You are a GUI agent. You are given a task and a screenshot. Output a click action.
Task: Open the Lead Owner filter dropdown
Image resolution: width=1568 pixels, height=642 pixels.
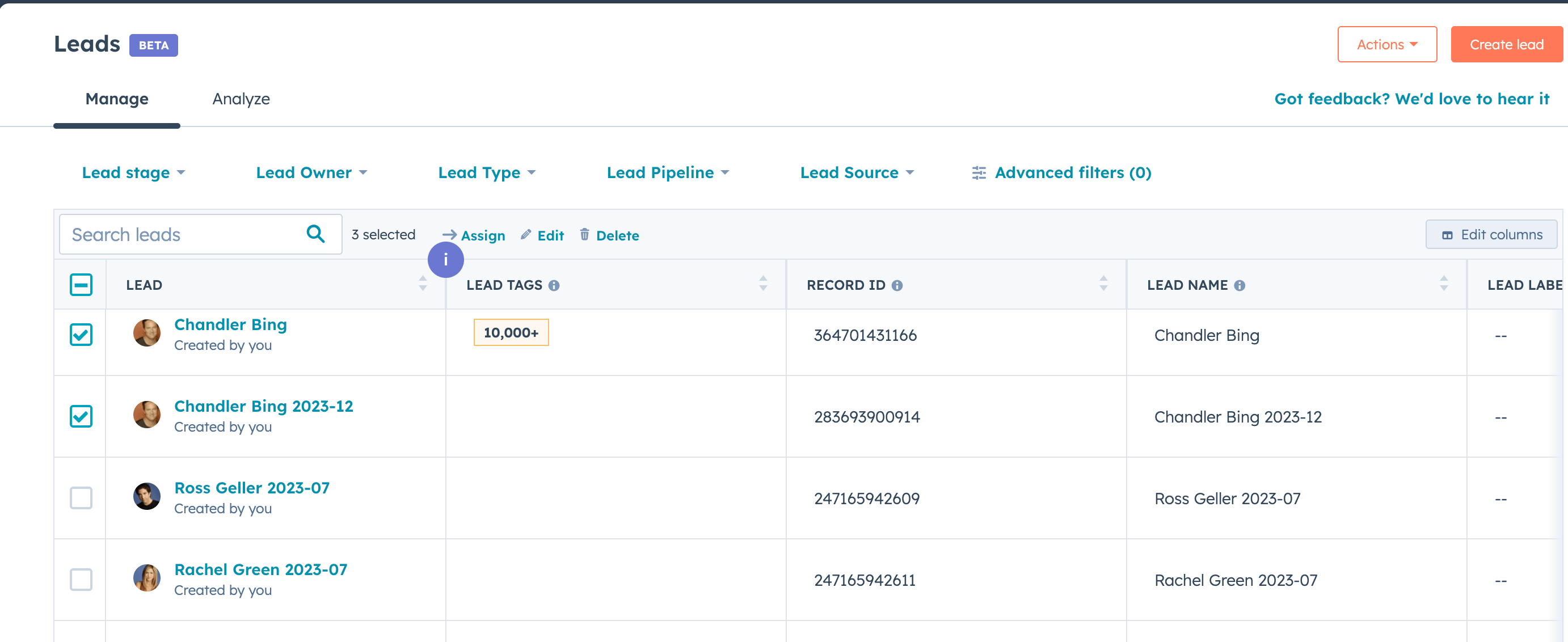pos(311,173)
